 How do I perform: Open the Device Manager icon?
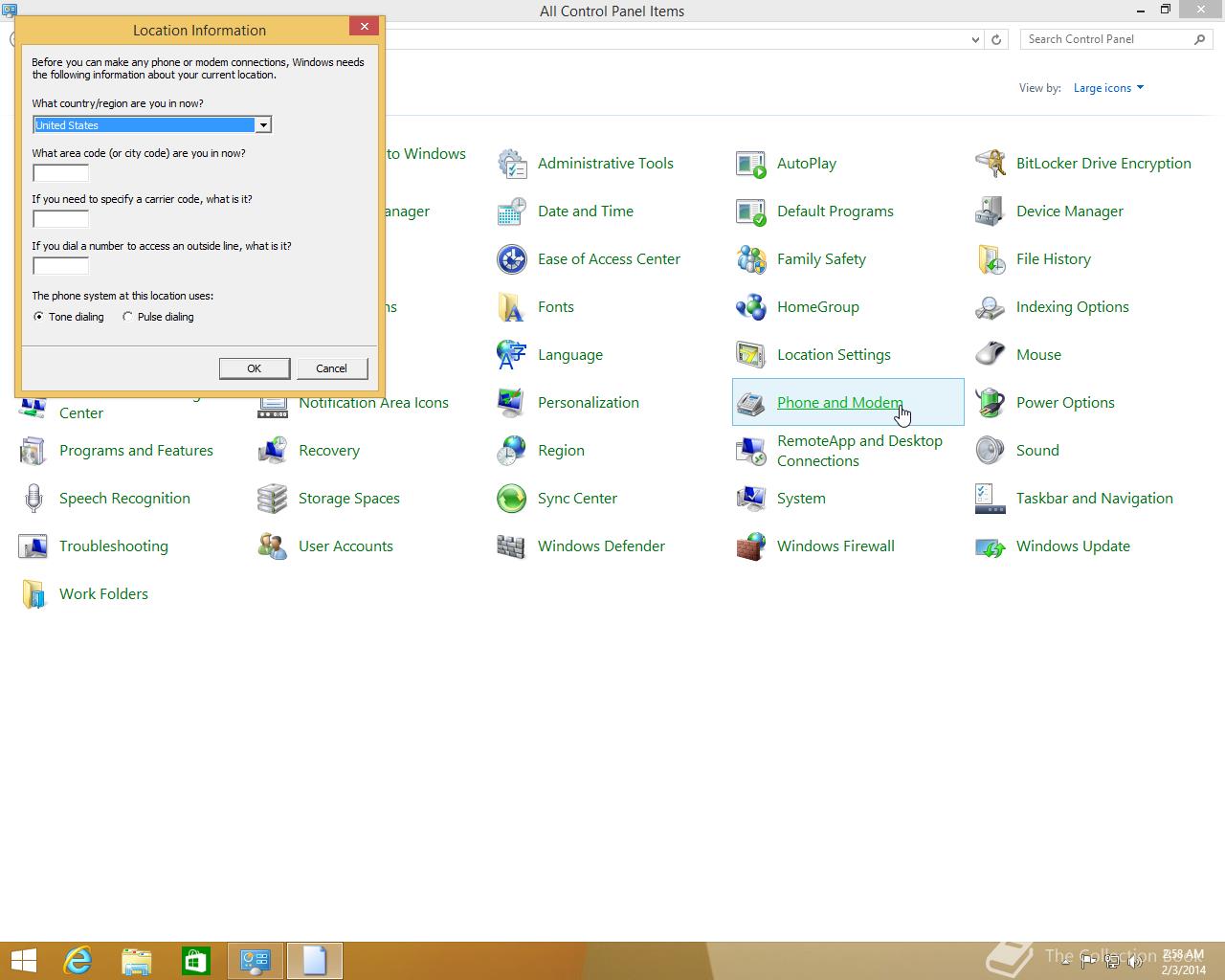pyautogui.click(x=991, y=212)
